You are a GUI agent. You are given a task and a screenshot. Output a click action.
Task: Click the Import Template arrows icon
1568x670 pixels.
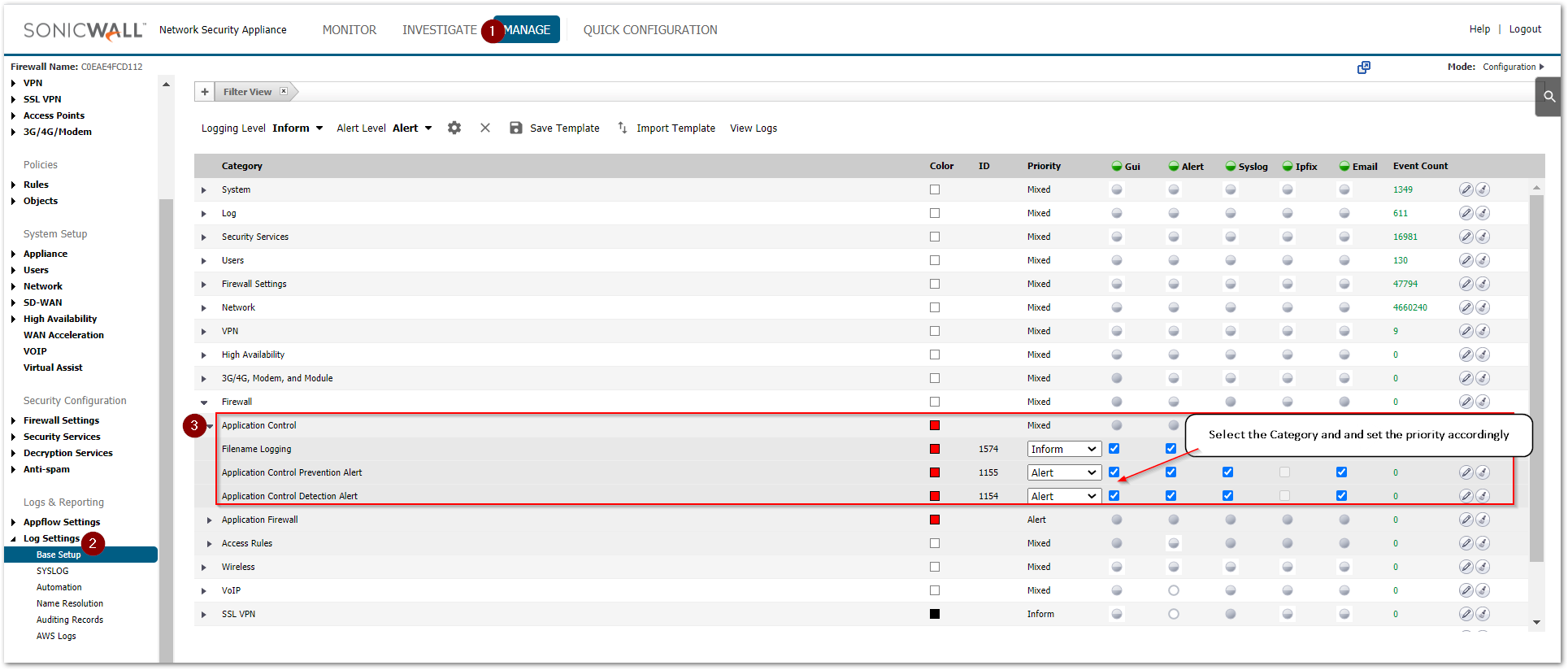623,128
